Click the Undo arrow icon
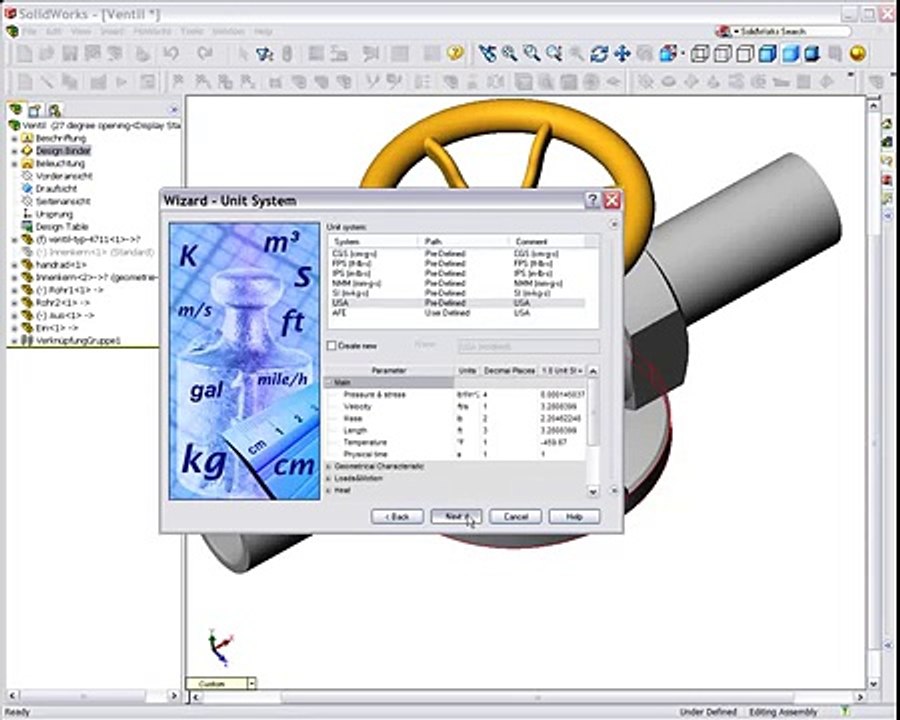900x720 pixels. point(171,54)
